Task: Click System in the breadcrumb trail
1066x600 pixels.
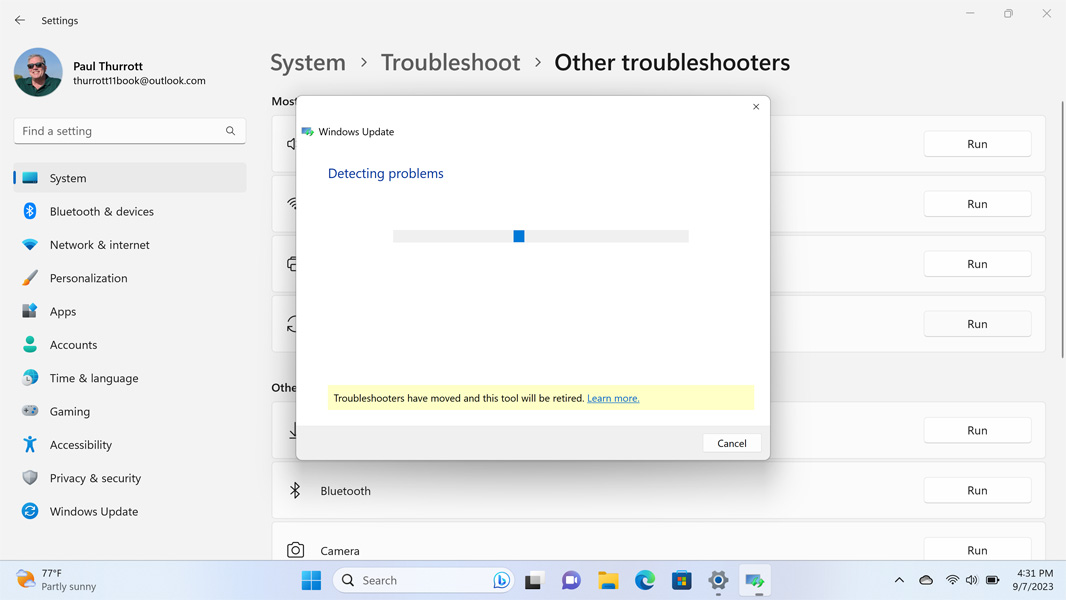Action: pyautogui.click(x=308, y=62)
